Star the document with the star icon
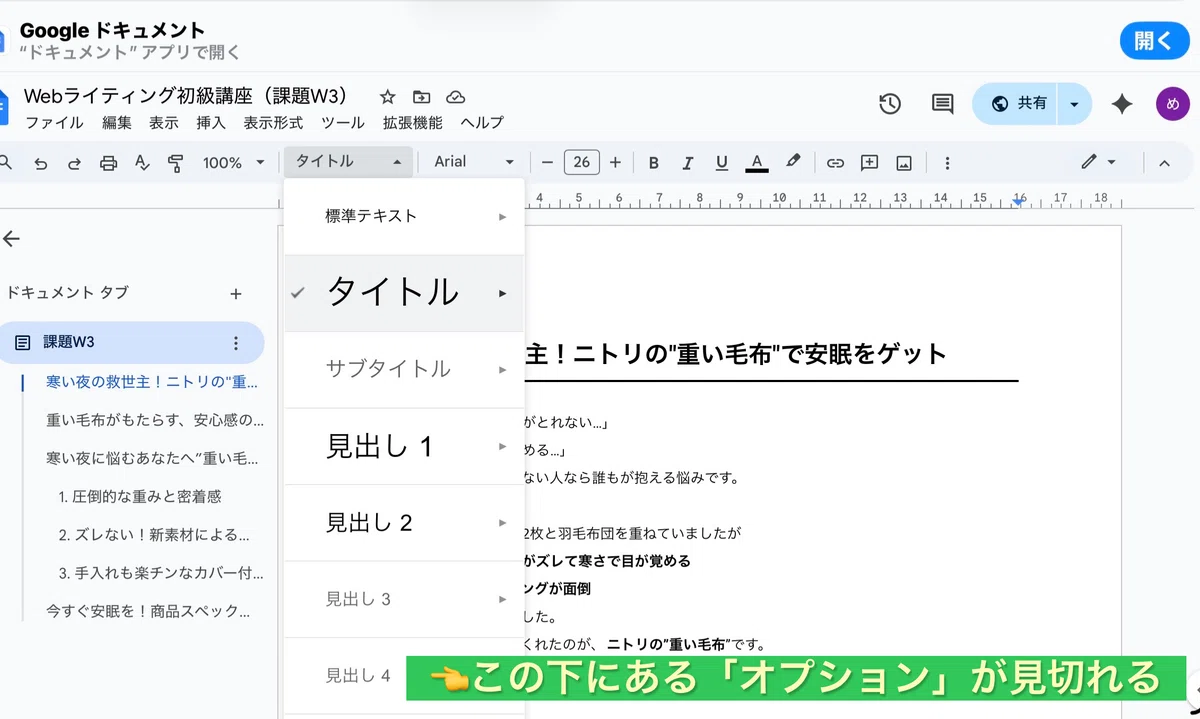Screen dimensions: 1200x719 click(388, 97)
